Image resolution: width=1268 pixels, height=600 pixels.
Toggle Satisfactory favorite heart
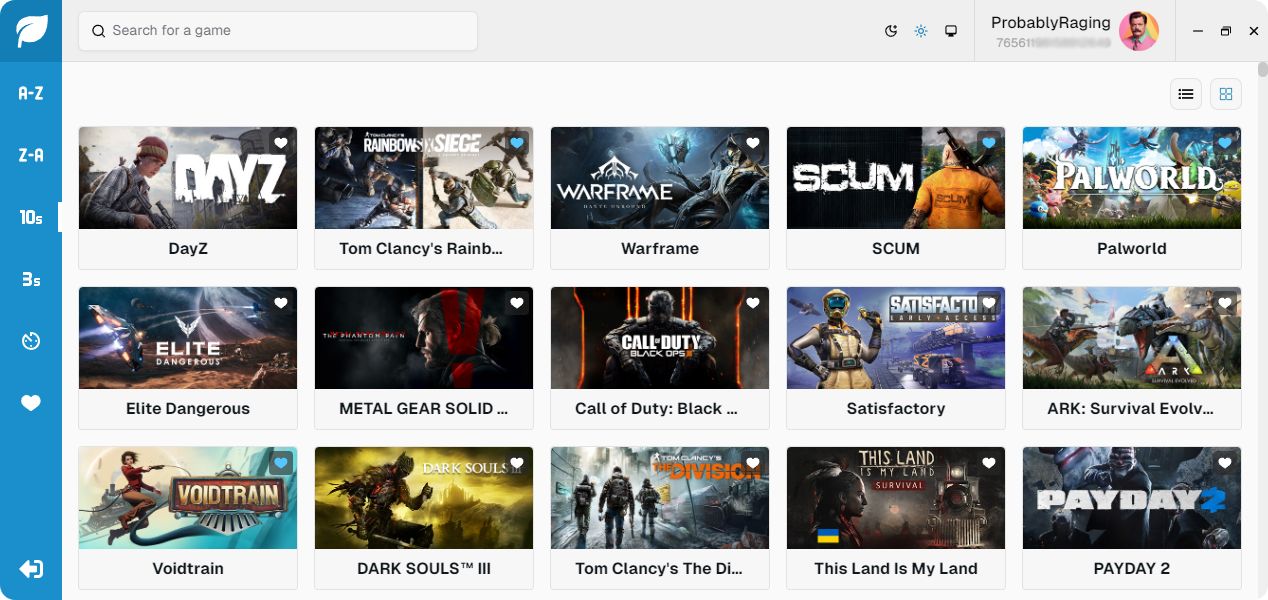coord(989,303)
